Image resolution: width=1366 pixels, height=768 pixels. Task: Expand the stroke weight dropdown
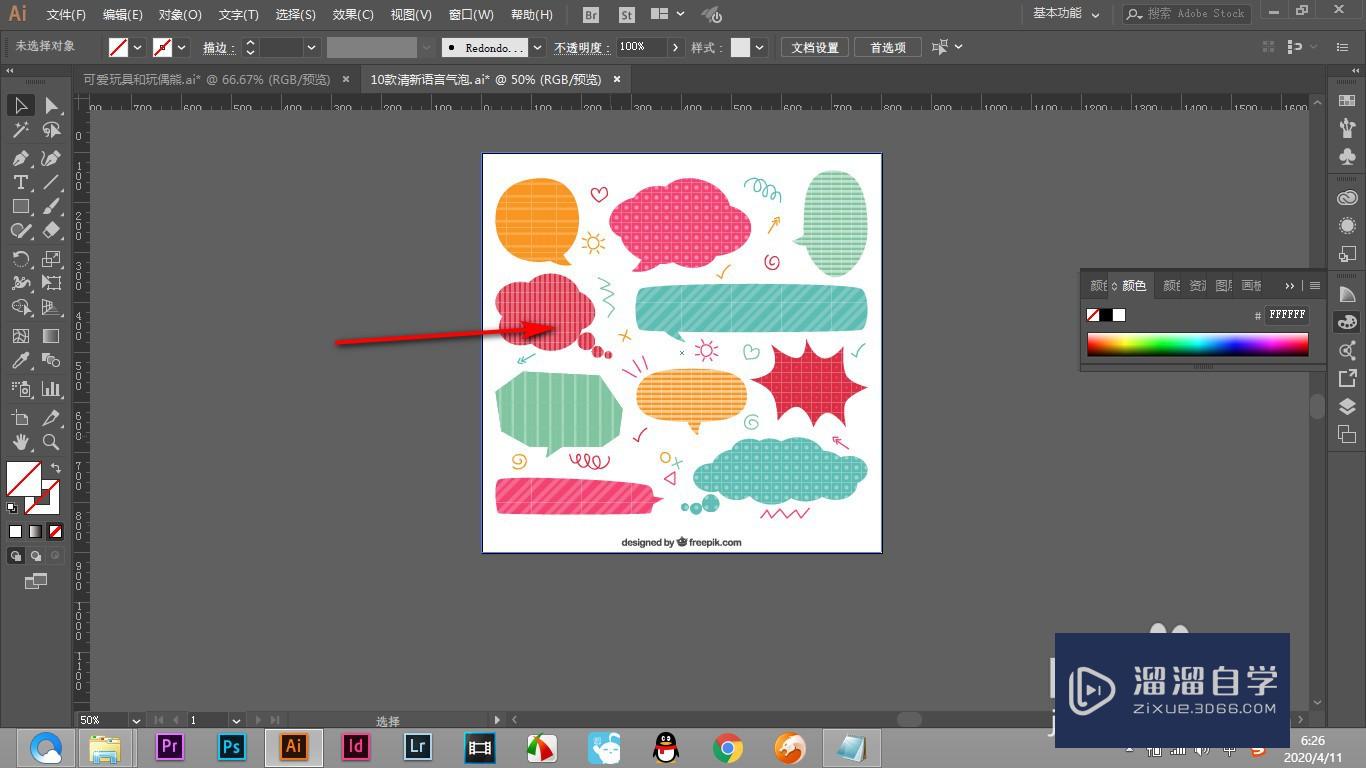[x=311, y=47]
